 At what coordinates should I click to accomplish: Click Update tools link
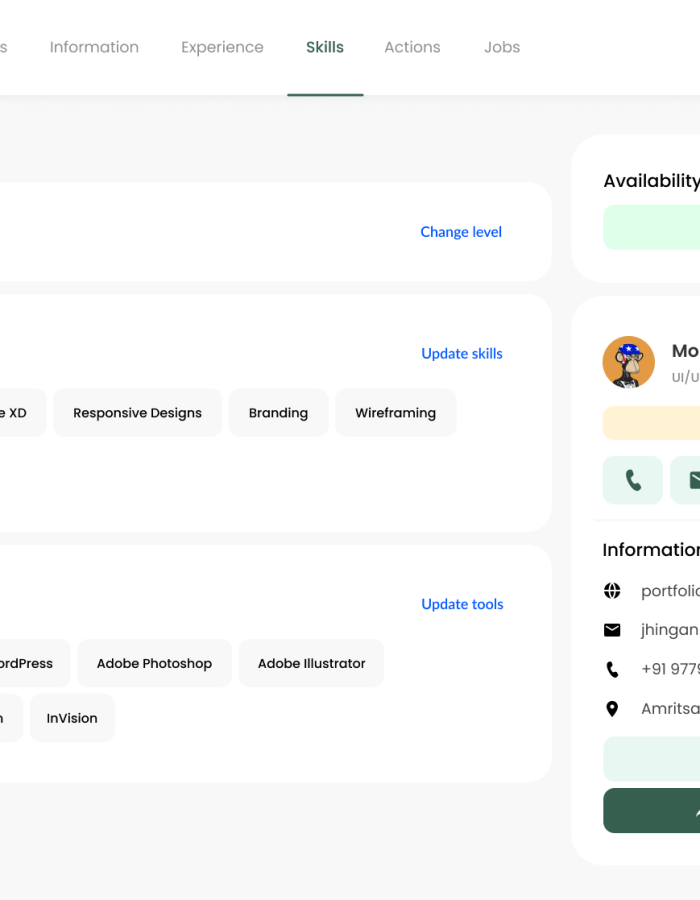click(462, 604)
